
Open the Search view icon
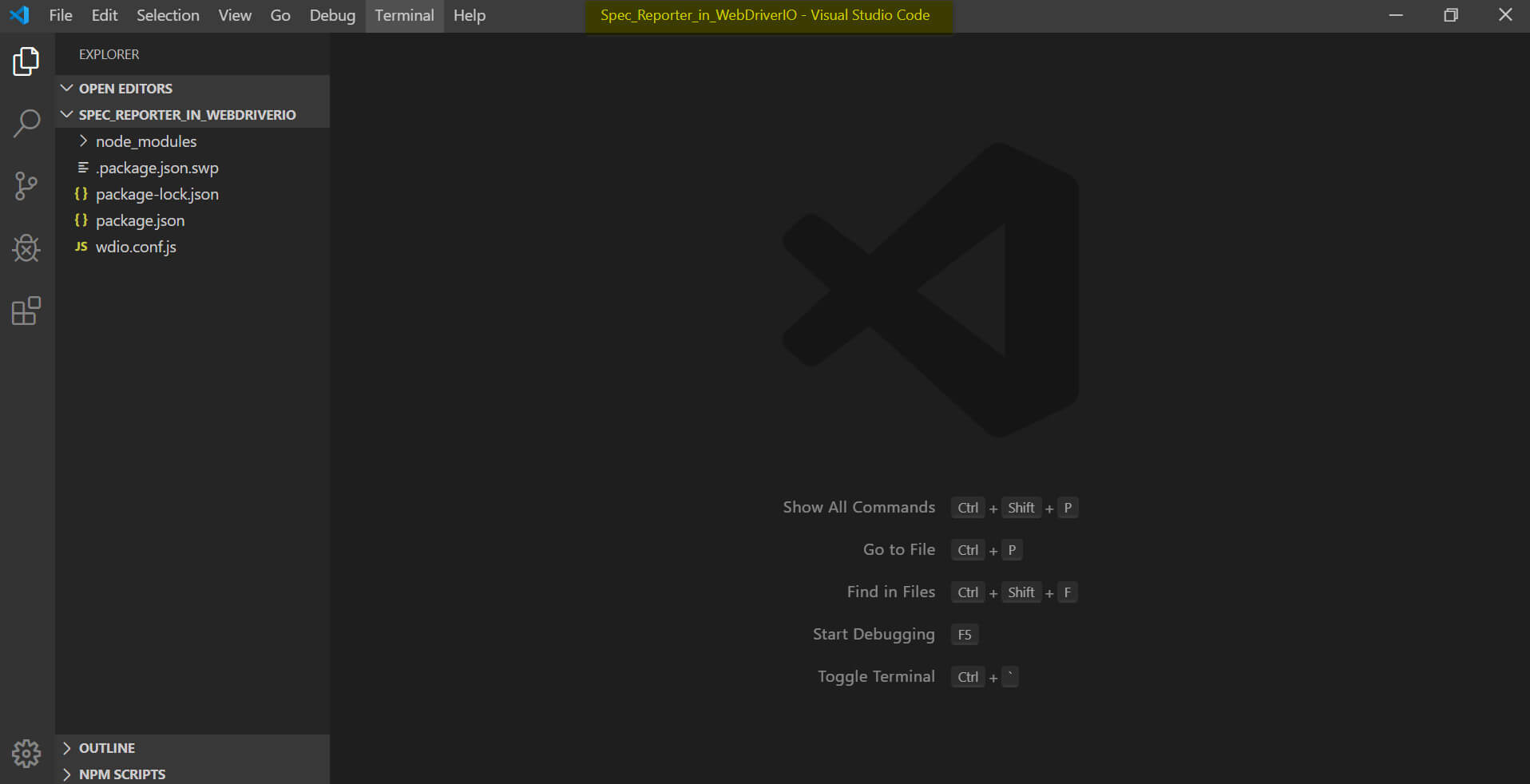point(26,124)
